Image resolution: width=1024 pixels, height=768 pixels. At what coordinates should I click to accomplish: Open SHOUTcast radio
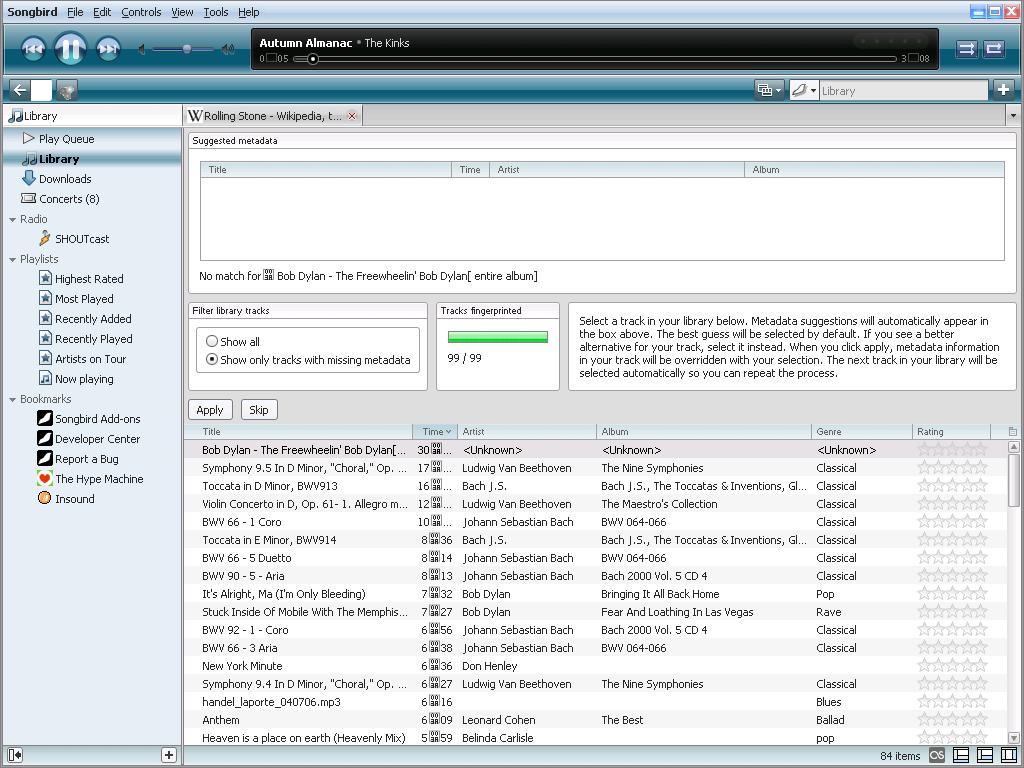pyautogui.click(x=82, y=238)
